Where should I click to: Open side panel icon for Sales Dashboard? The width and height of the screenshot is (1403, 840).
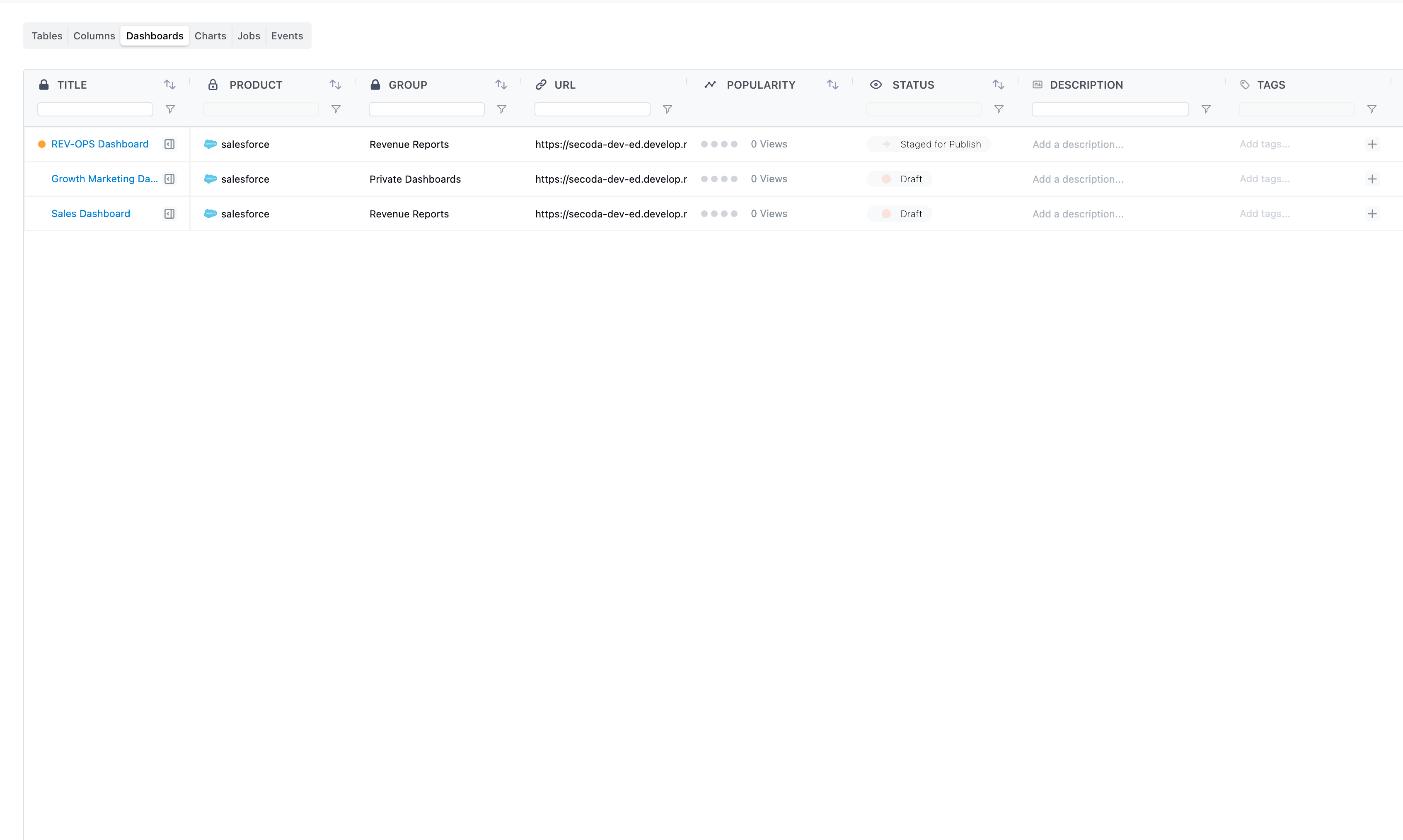(169, 214)
